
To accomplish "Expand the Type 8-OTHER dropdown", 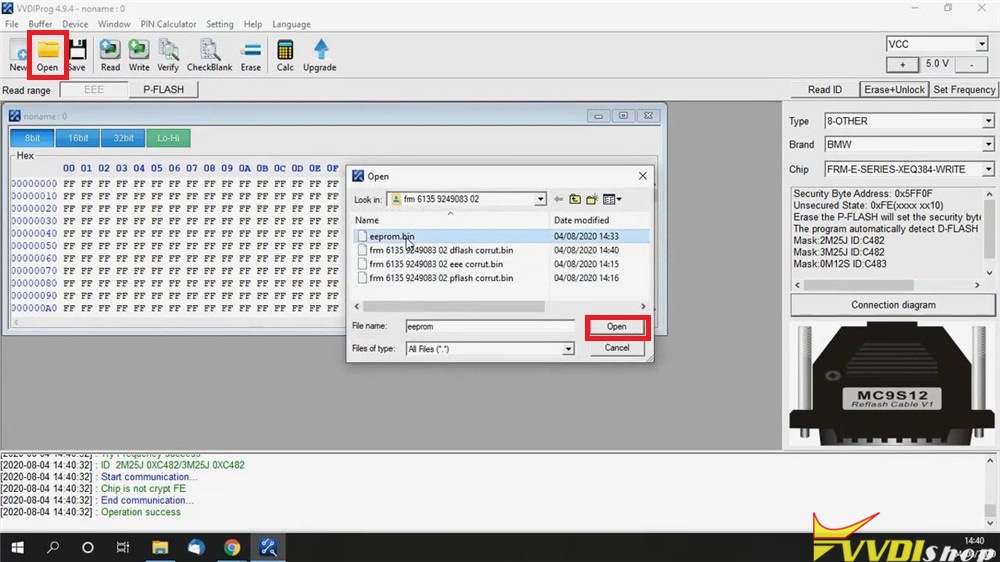I will (x=988, y=121).
